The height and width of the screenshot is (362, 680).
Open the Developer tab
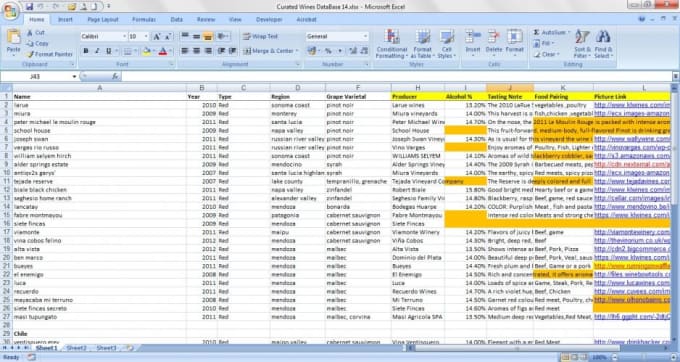pyautogui.click(x=269, y=20)
